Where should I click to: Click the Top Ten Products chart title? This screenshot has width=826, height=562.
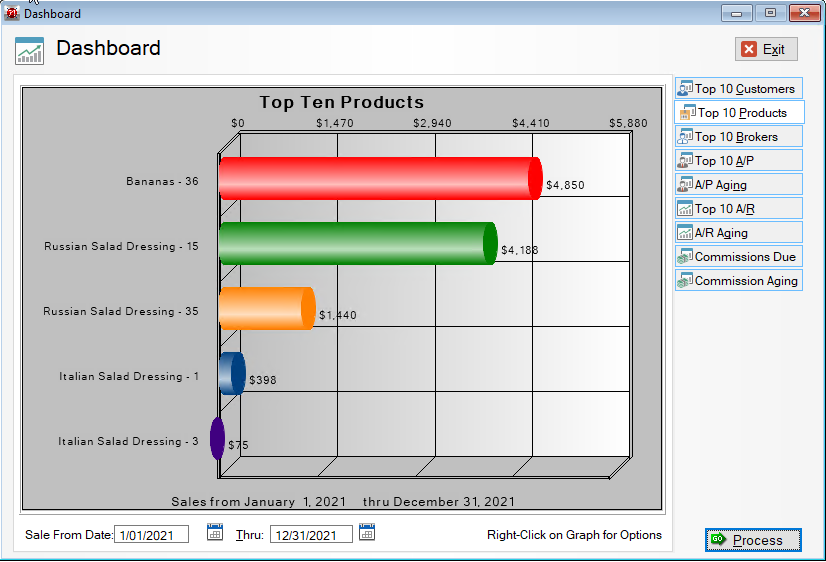[x=342, y=102]
